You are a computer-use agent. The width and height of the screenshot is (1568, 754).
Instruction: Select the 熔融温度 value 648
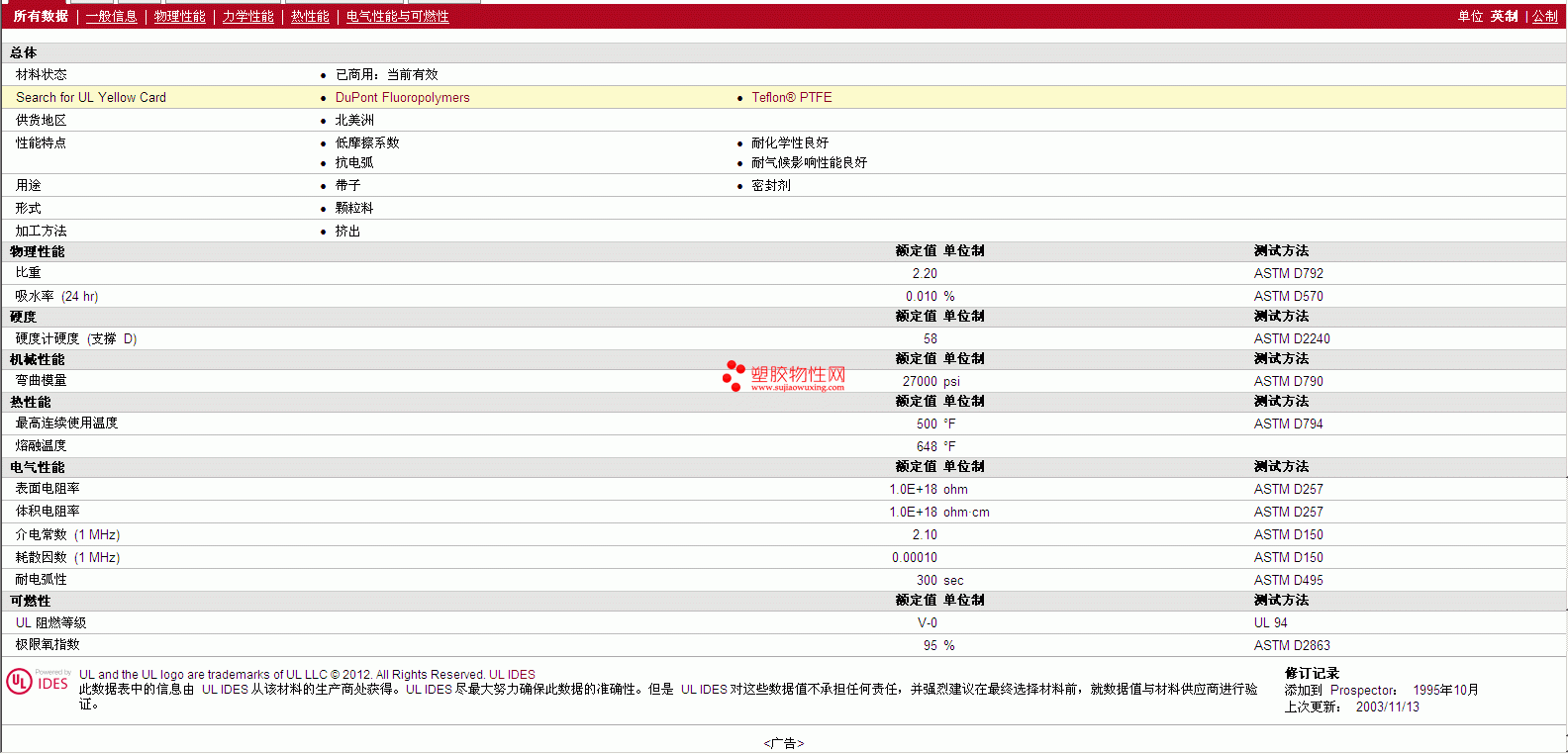coord(927,447)
